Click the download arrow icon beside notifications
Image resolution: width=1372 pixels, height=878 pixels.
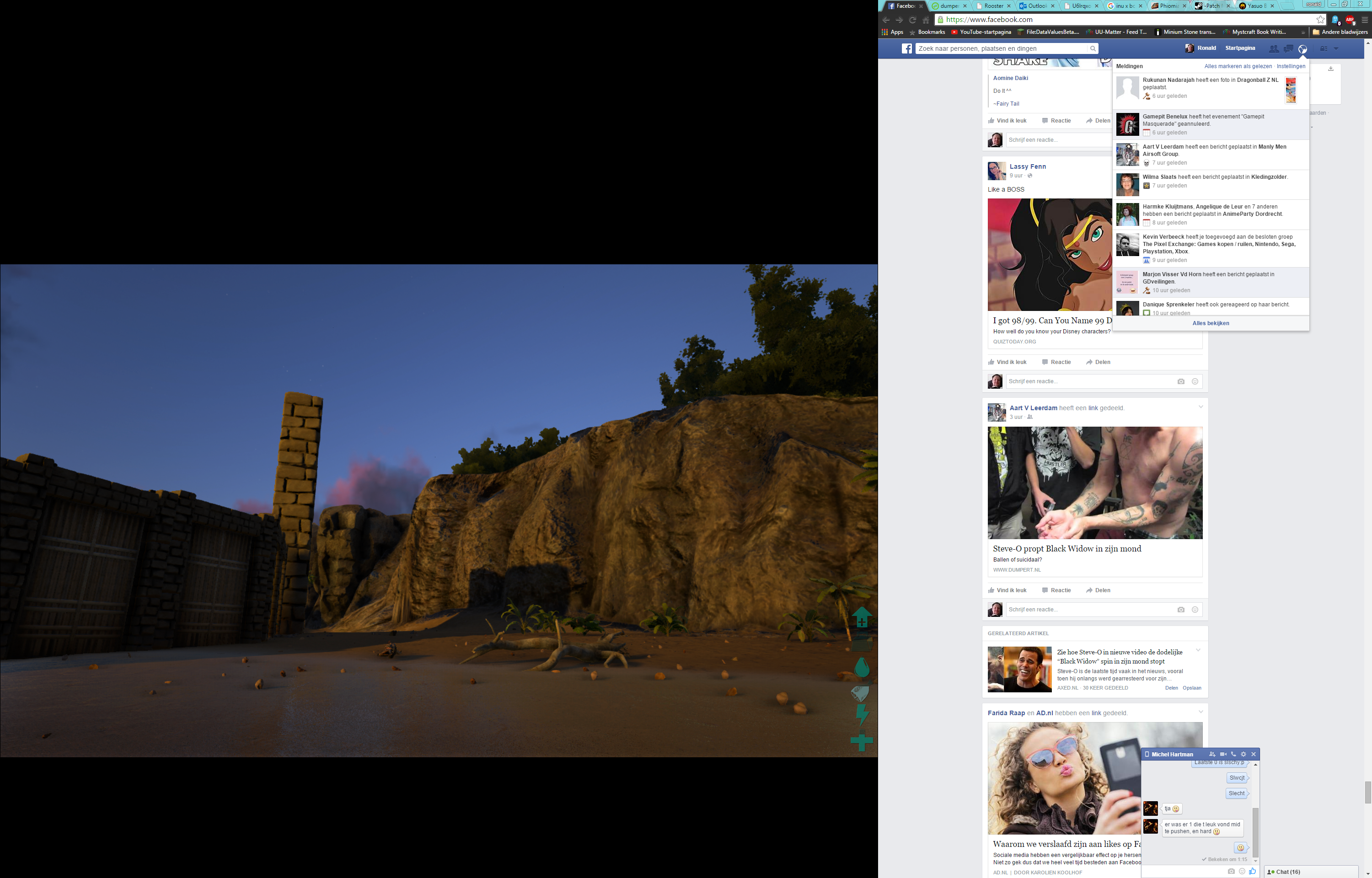[1331, 69]
